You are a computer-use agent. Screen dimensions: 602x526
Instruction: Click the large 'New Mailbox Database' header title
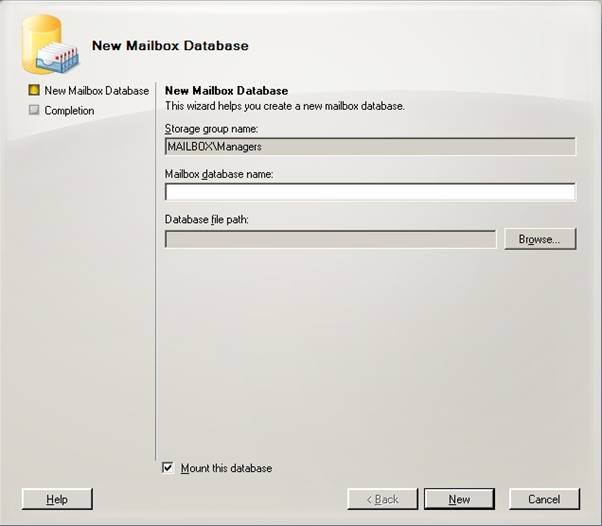click(170, 45)
